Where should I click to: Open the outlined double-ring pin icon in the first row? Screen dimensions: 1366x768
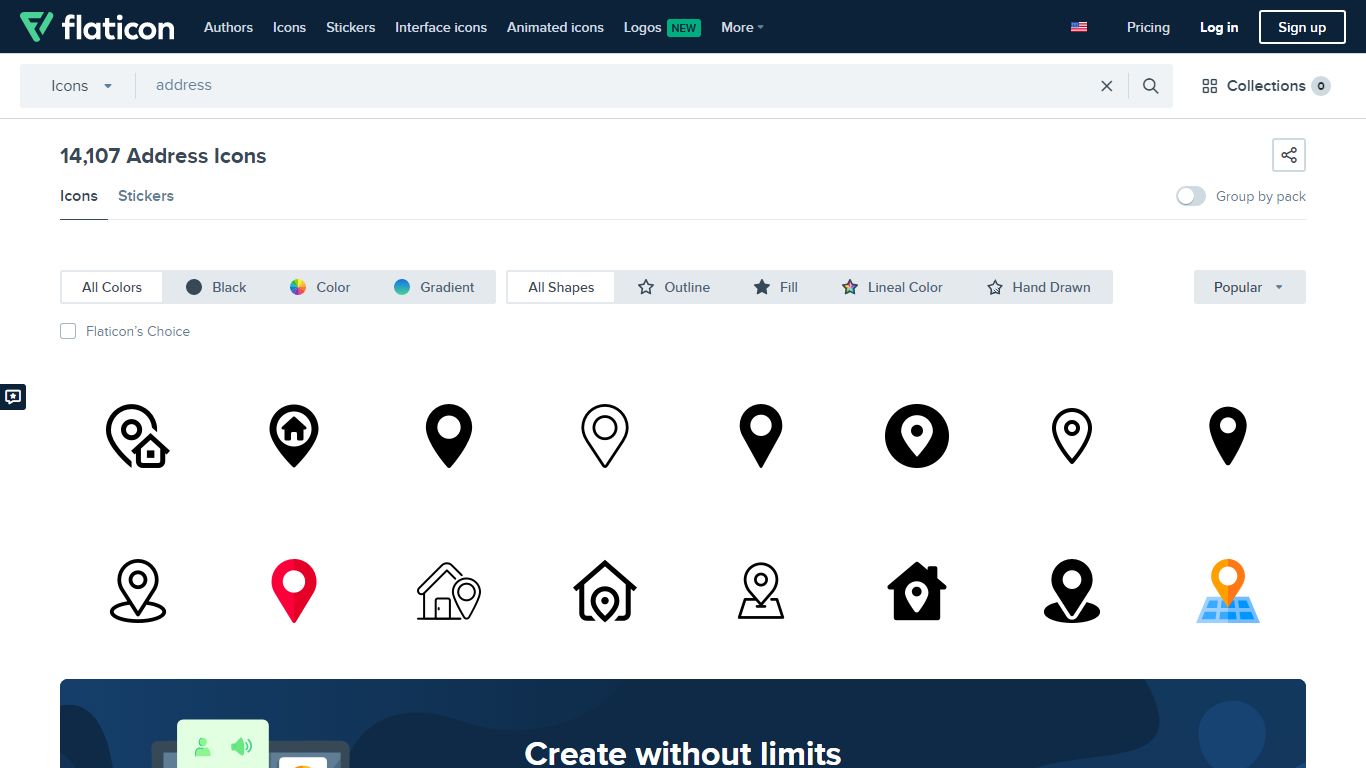[x=605, y=436]
